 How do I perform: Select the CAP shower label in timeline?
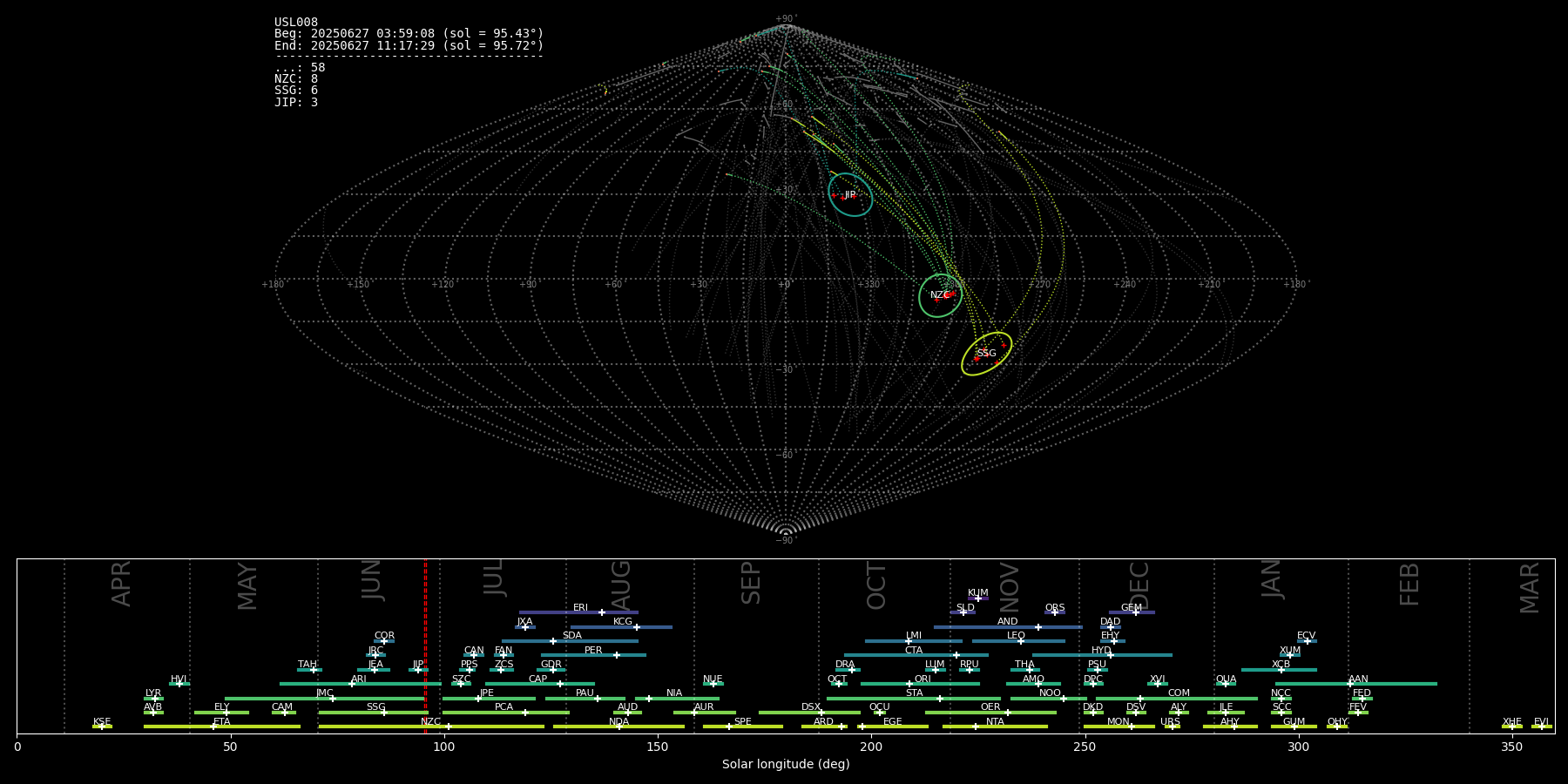pyautogui.click(x=538, y=679)
